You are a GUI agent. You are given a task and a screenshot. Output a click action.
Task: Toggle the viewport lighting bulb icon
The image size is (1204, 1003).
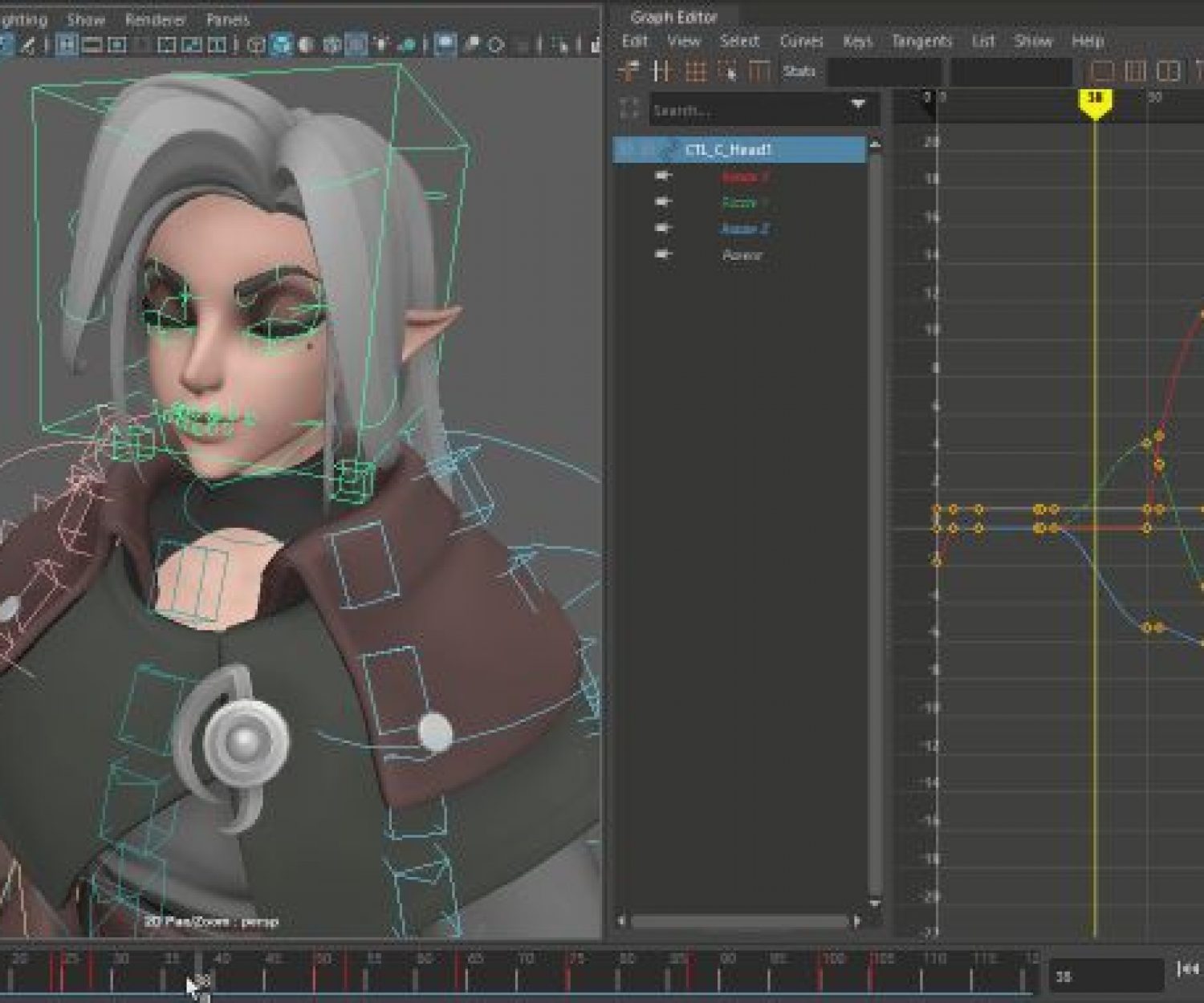pyautogui.click(x=381, y=45)
